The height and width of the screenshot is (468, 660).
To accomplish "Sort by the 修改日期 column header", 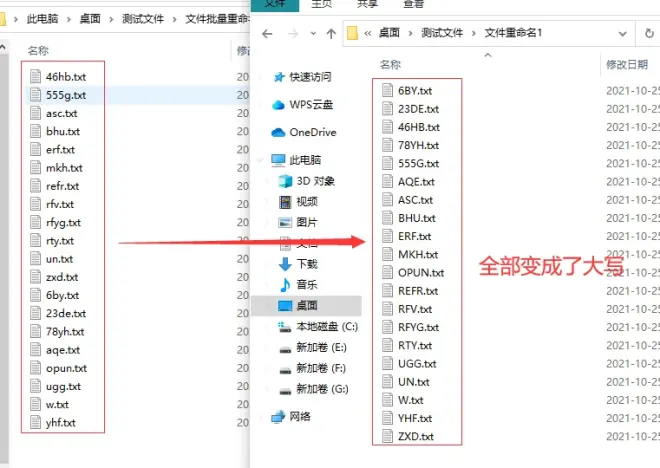I will 630,64.
